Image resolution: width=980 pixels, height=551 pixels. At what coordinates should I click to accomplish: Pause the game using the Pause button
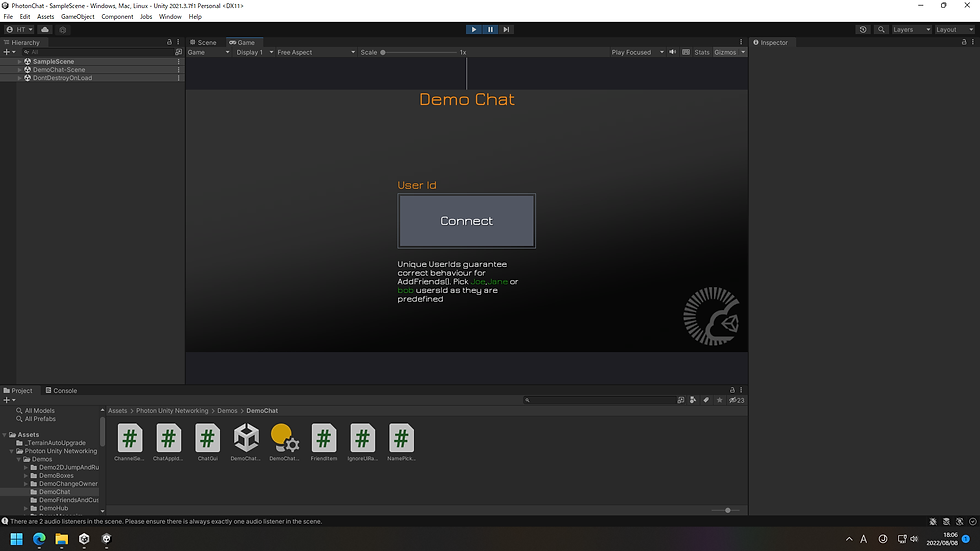coord(490,29)
